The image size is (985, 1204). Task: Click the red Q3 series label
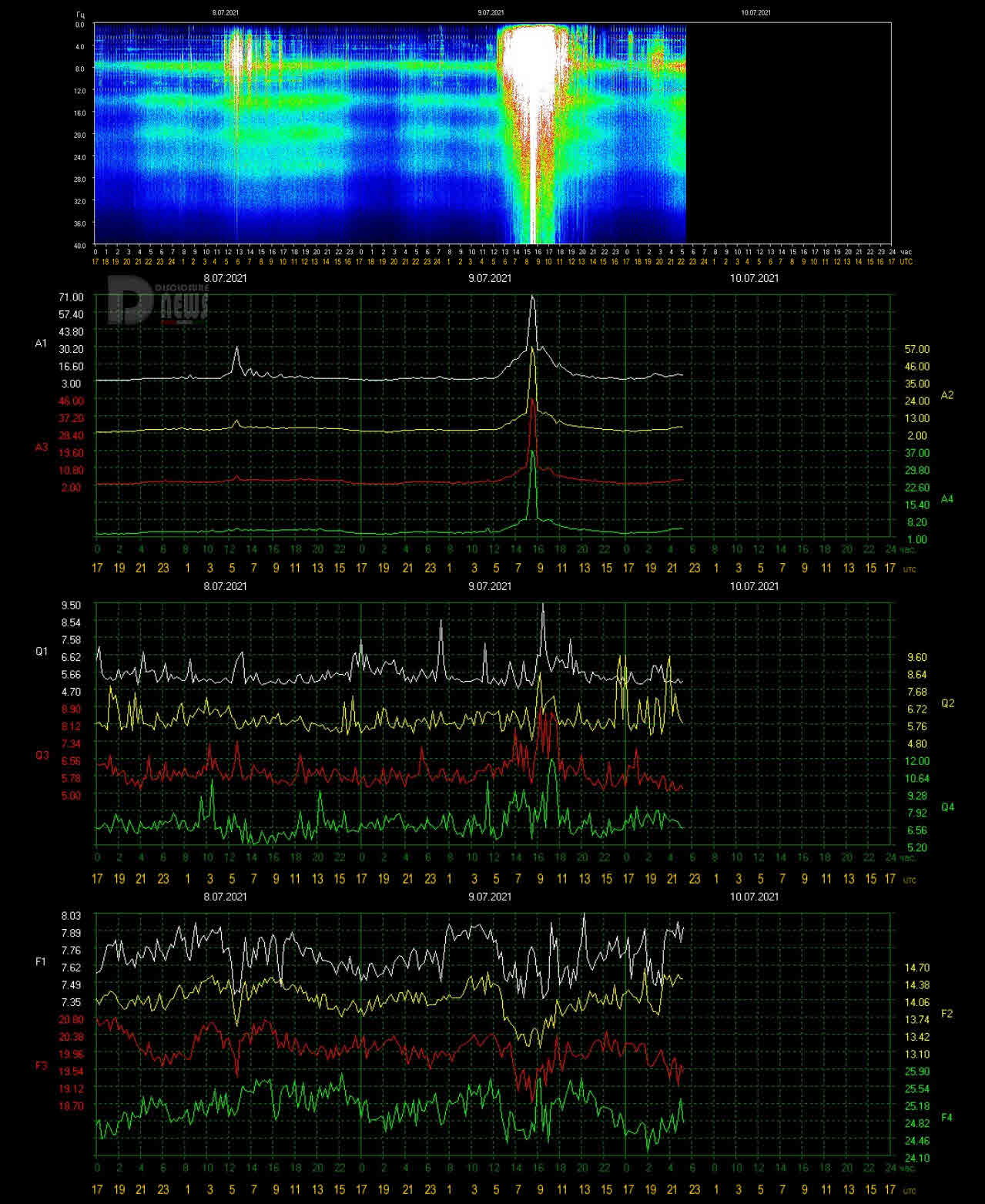tap(42, 756)
